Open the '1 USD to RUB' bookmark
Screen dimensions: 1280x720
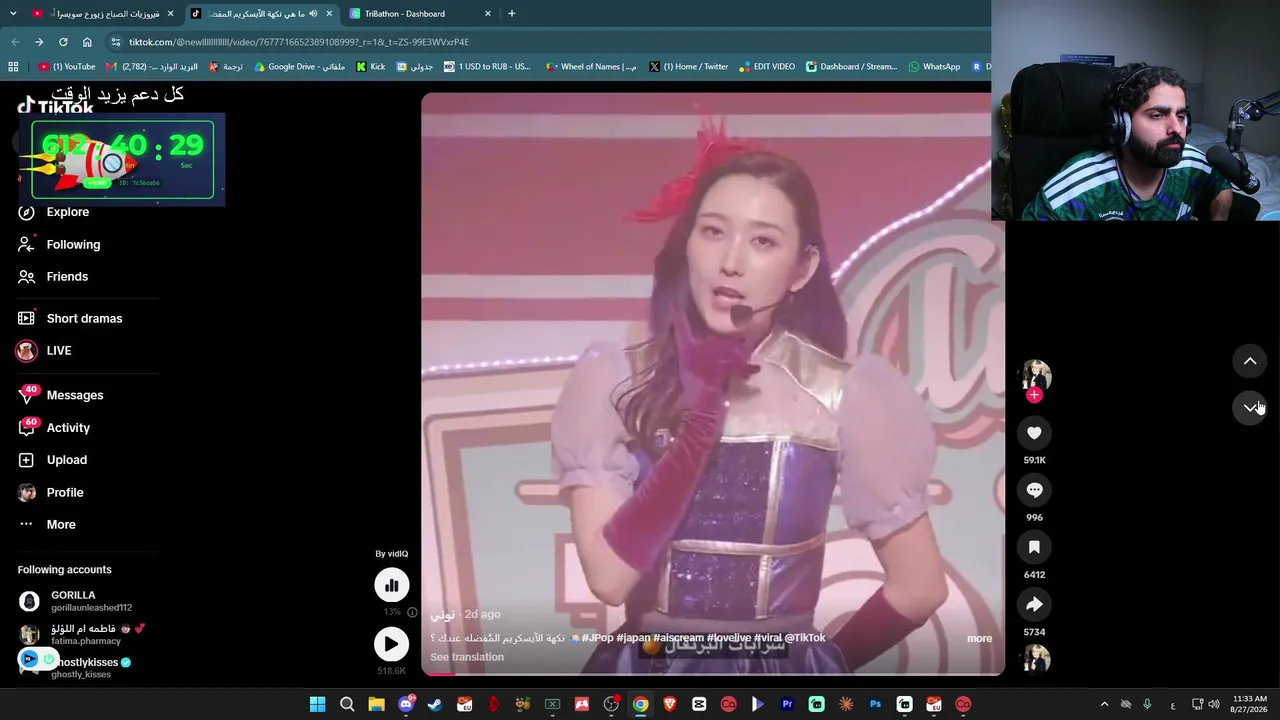[x=487, y=67]
